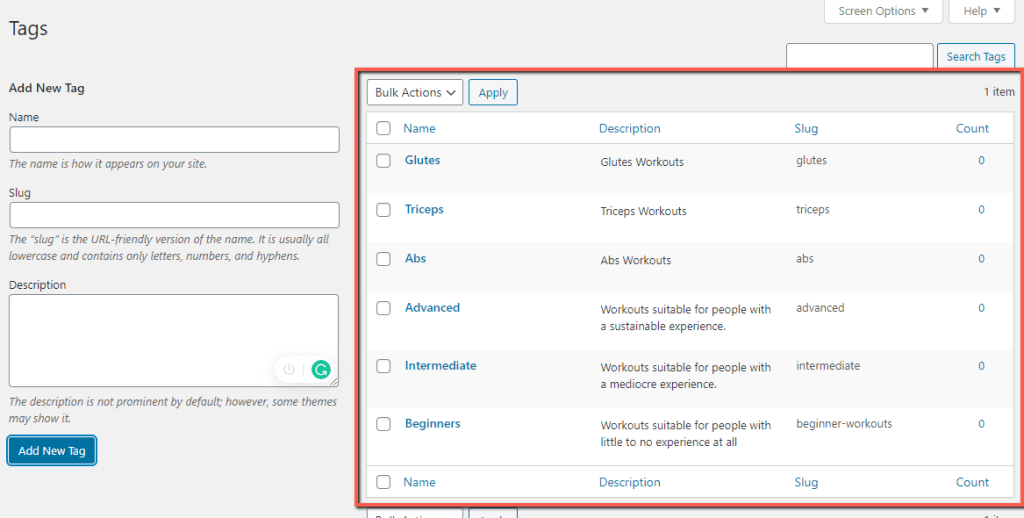This screenshot has width=1024, height=518.
Task: Click the green Grammarly icon in Description box
Action: pos(321,370)
